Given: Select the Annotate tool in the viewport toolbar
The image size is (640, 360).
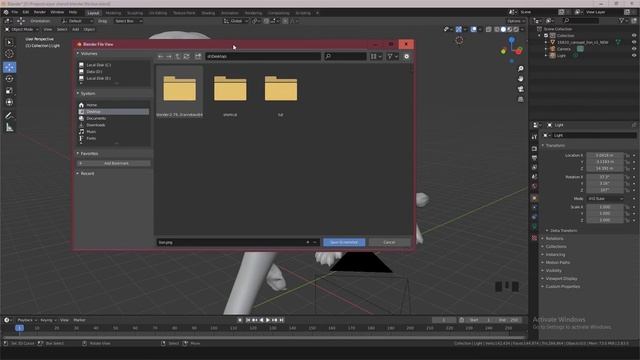Looking at the screenshot, I should click(x=9, y=116).
